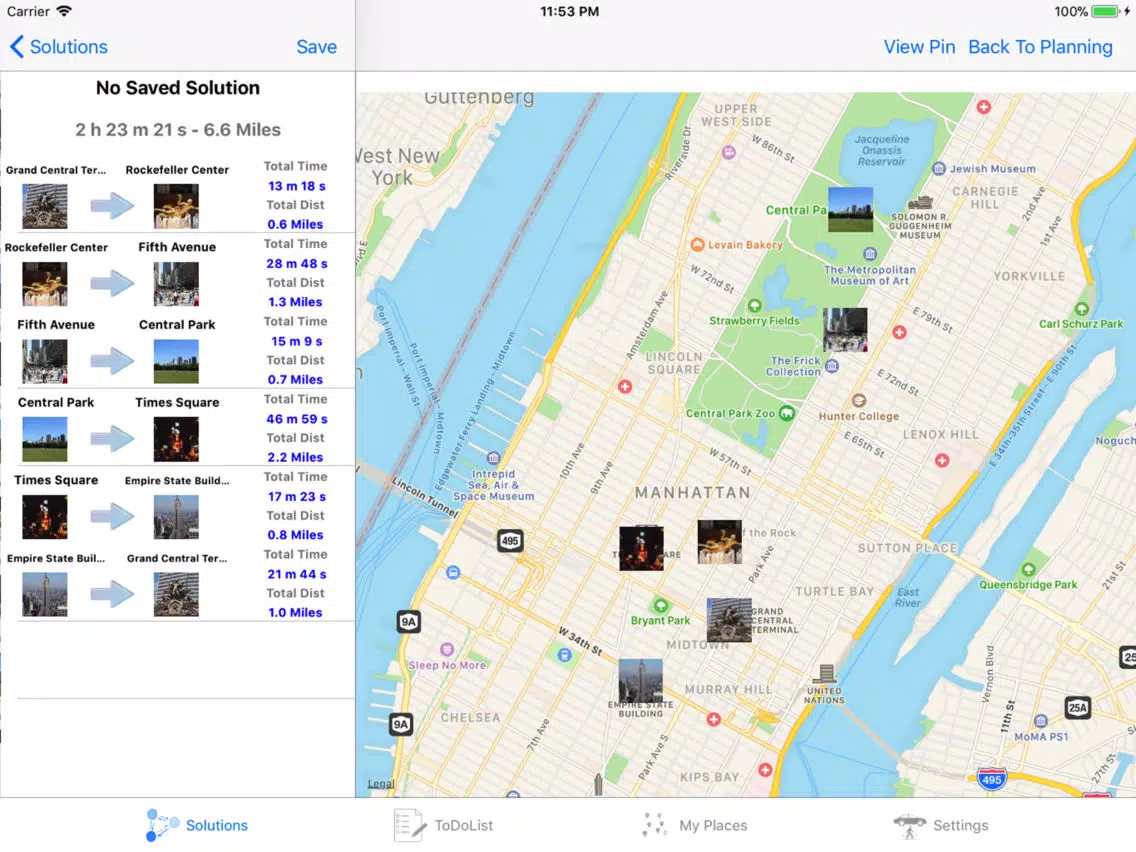Tap the My Places dots icon
The height and width of the screenshot is (852, 1136).
pos(653,825)
